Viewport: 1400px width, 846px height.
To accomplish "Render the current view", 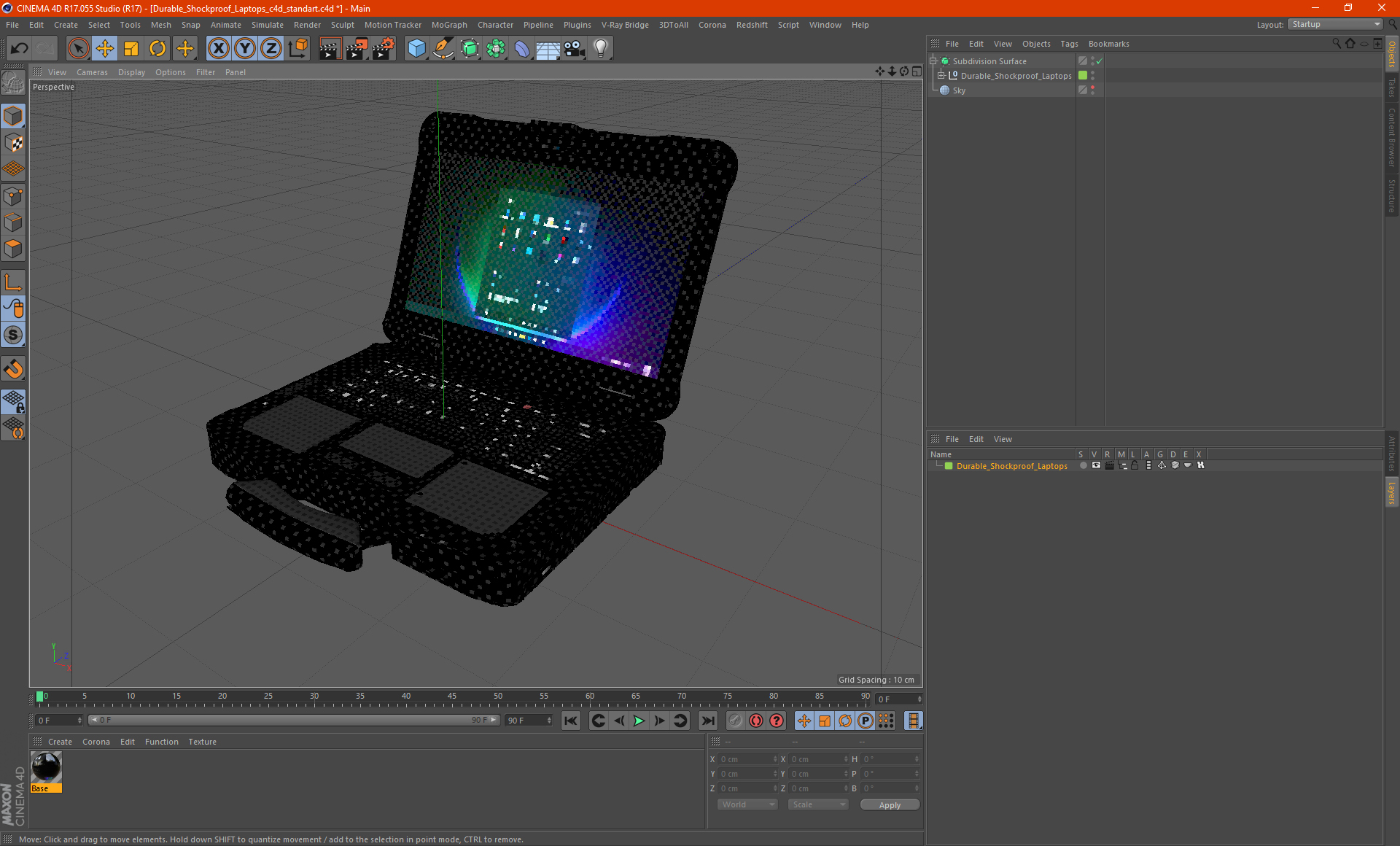I will click(x=330, y=49).
